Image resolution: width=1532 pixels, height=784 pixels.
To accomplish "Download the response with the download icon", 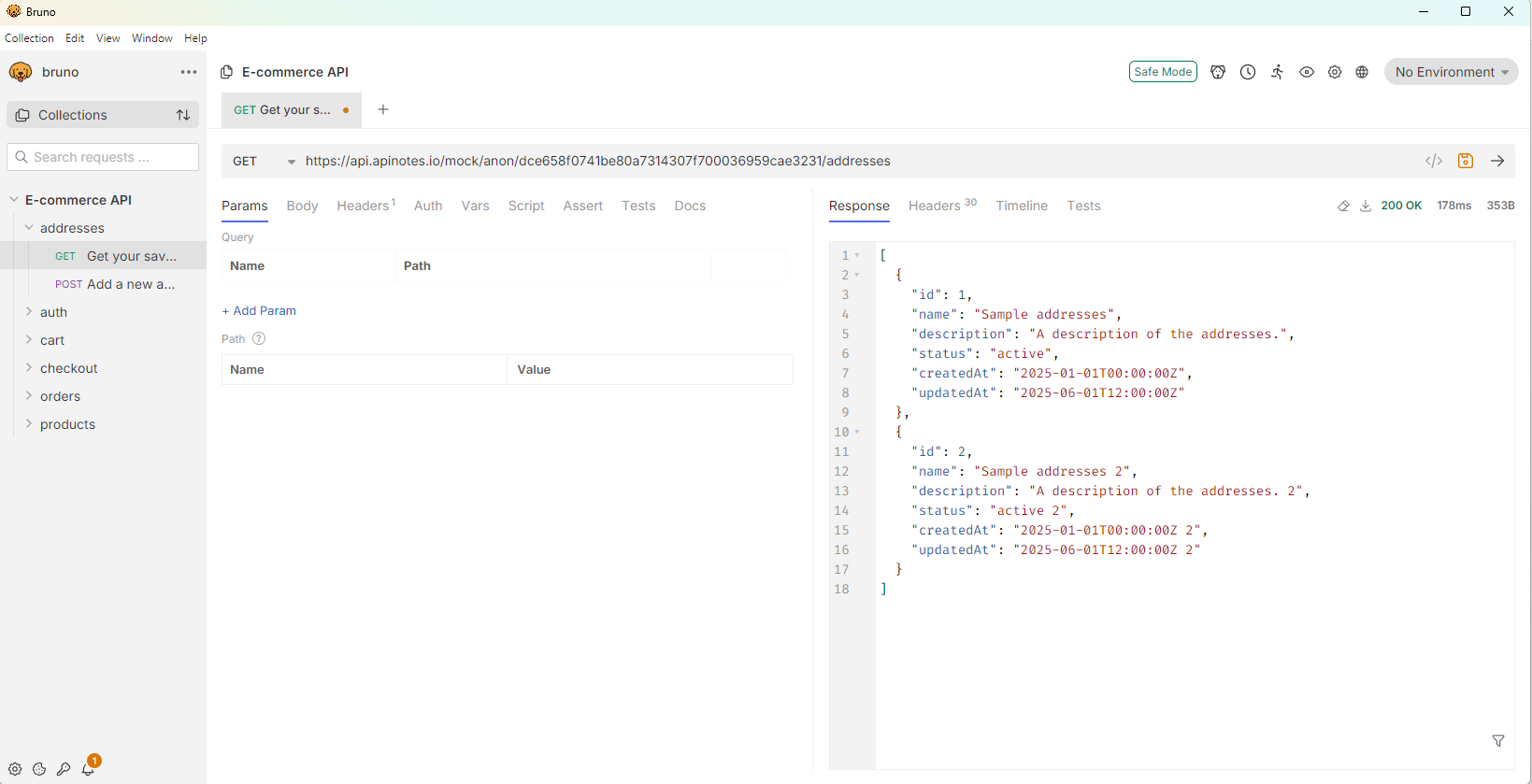I will (x=1366, y=206).
